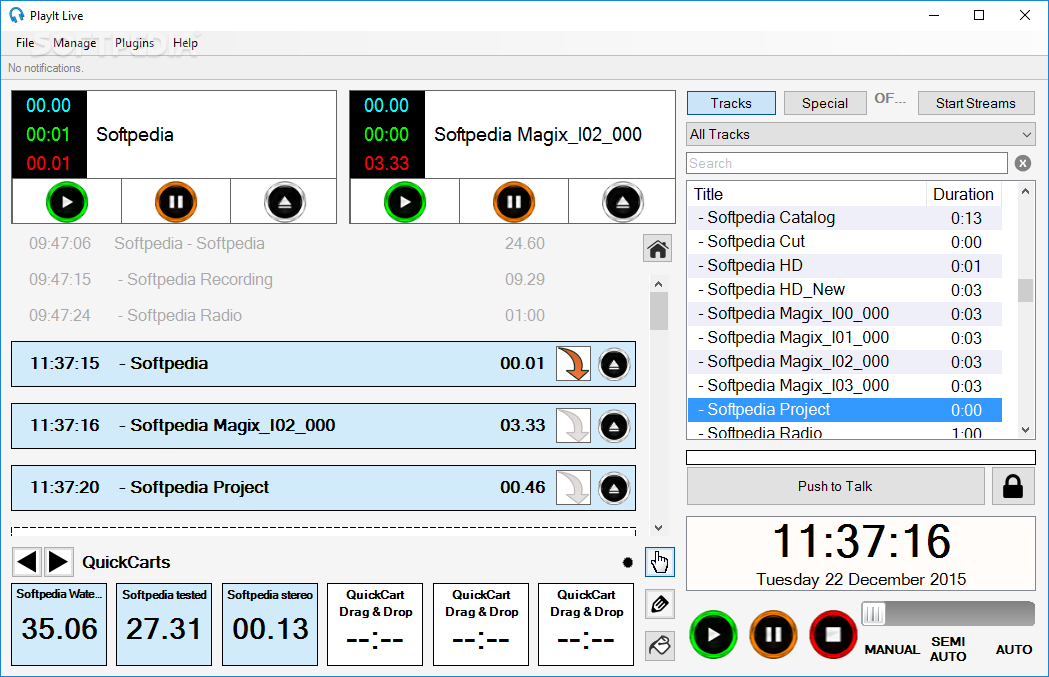The width and height of the screenshot is (1049, 677).
Task: Go to next QuickCarts page
Action: click(59, 561)
